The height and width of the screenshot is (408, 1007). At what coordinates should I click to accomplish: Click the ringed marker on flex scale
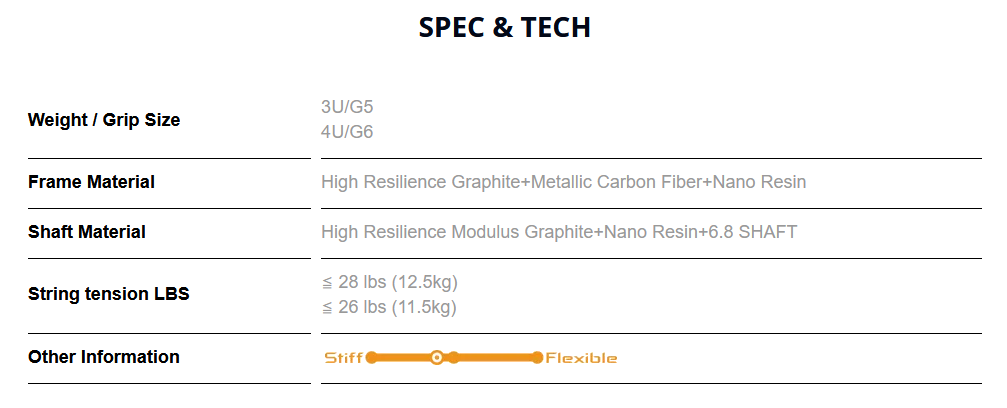[x=436, y=357]
